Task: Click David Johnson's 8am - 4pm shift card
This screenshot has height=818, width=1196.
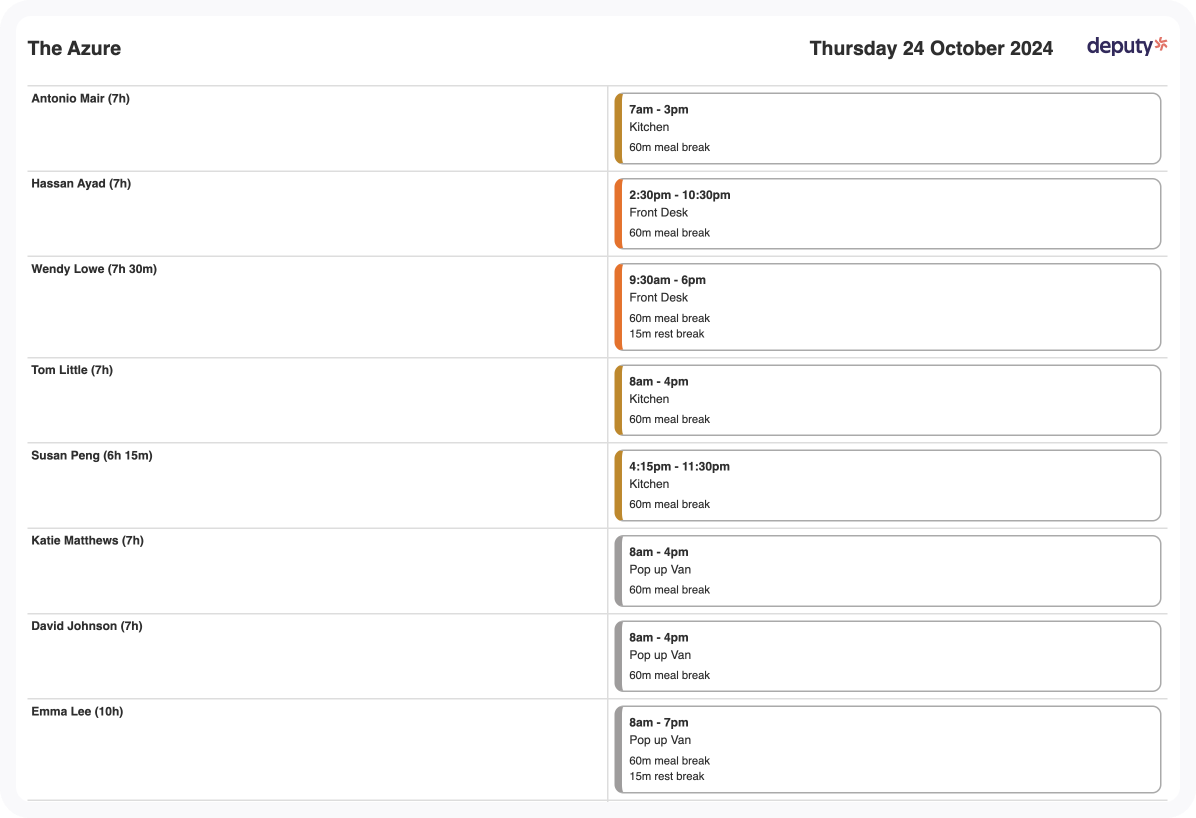Action: click(x=888, y=656)
